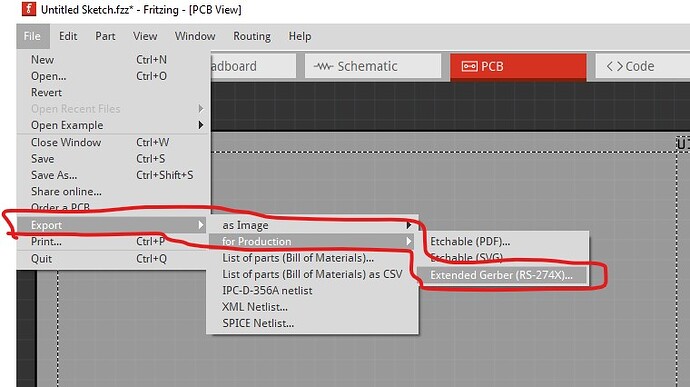690x387 pixels.
Task: Expand the Open Example submenu arrow
Action: [201, 125]
